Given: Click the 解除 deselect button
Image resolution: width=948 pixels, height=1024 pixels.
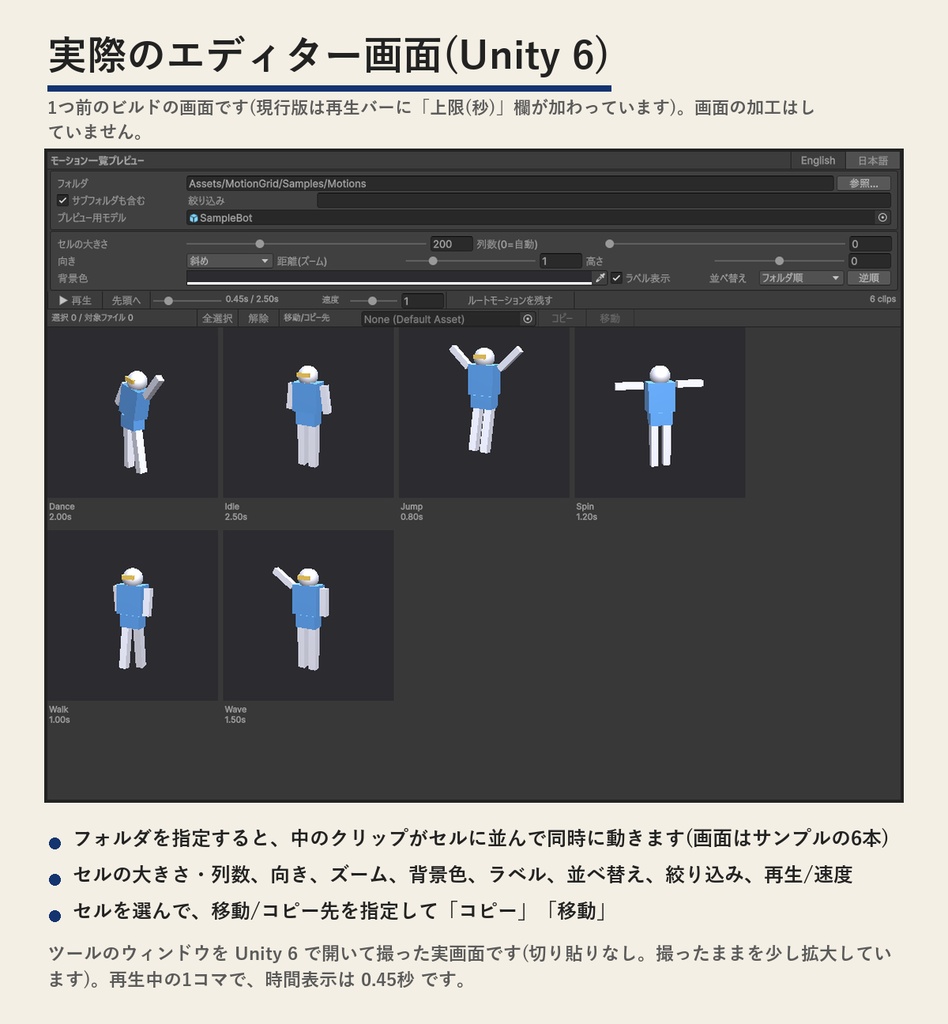Looking at the screenshot, I should 259,319.
